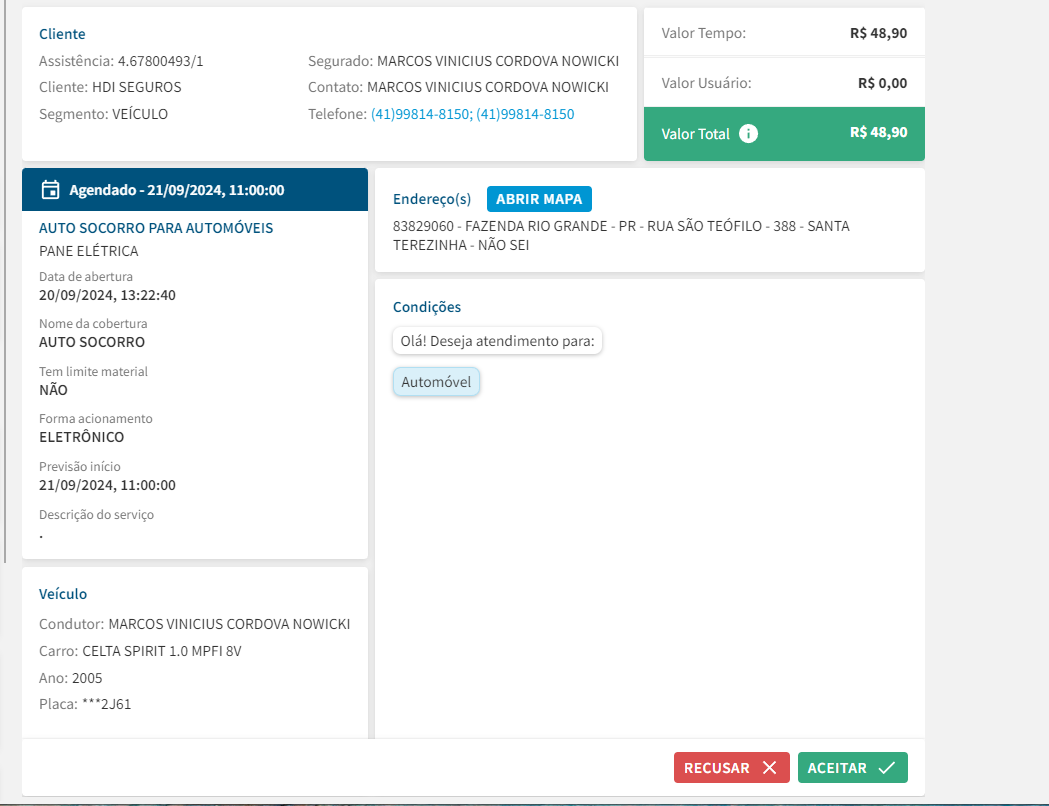
Task: Click the 'Olá! Deseja atendimento para:' message bubble
Action: tap(497, 341)
